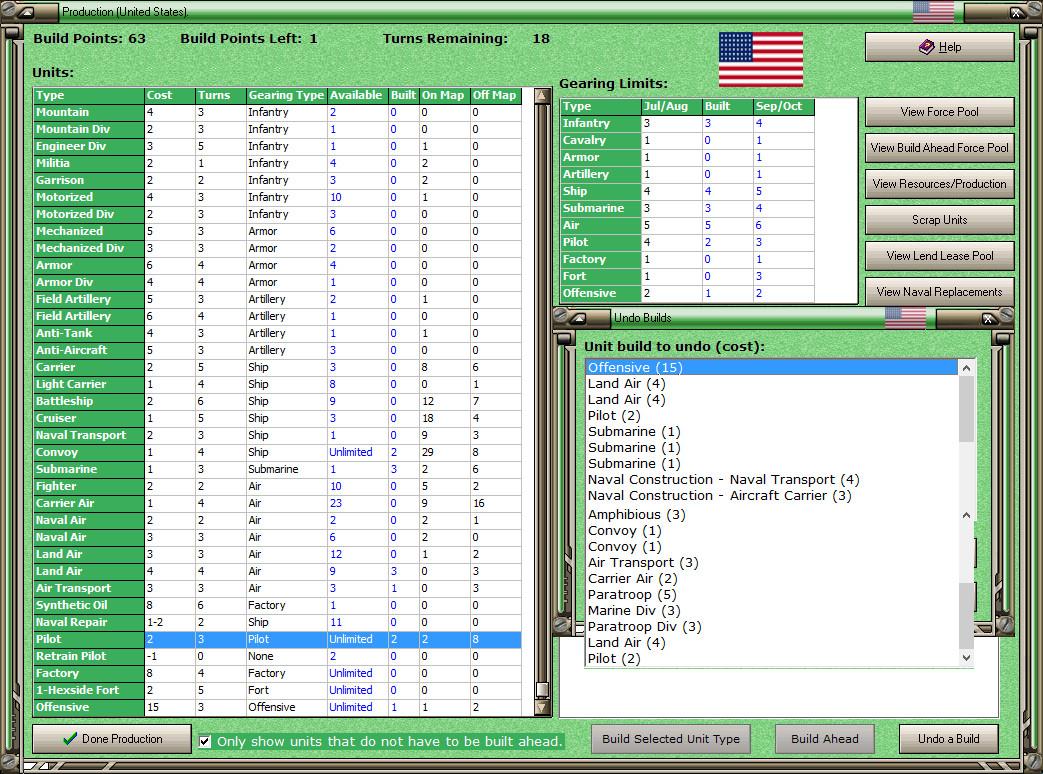This screenshot has height=774, width=1043.
Task: Toggle 'Only show units that do not have to be built ahead'
Action: tap(205, 741)
